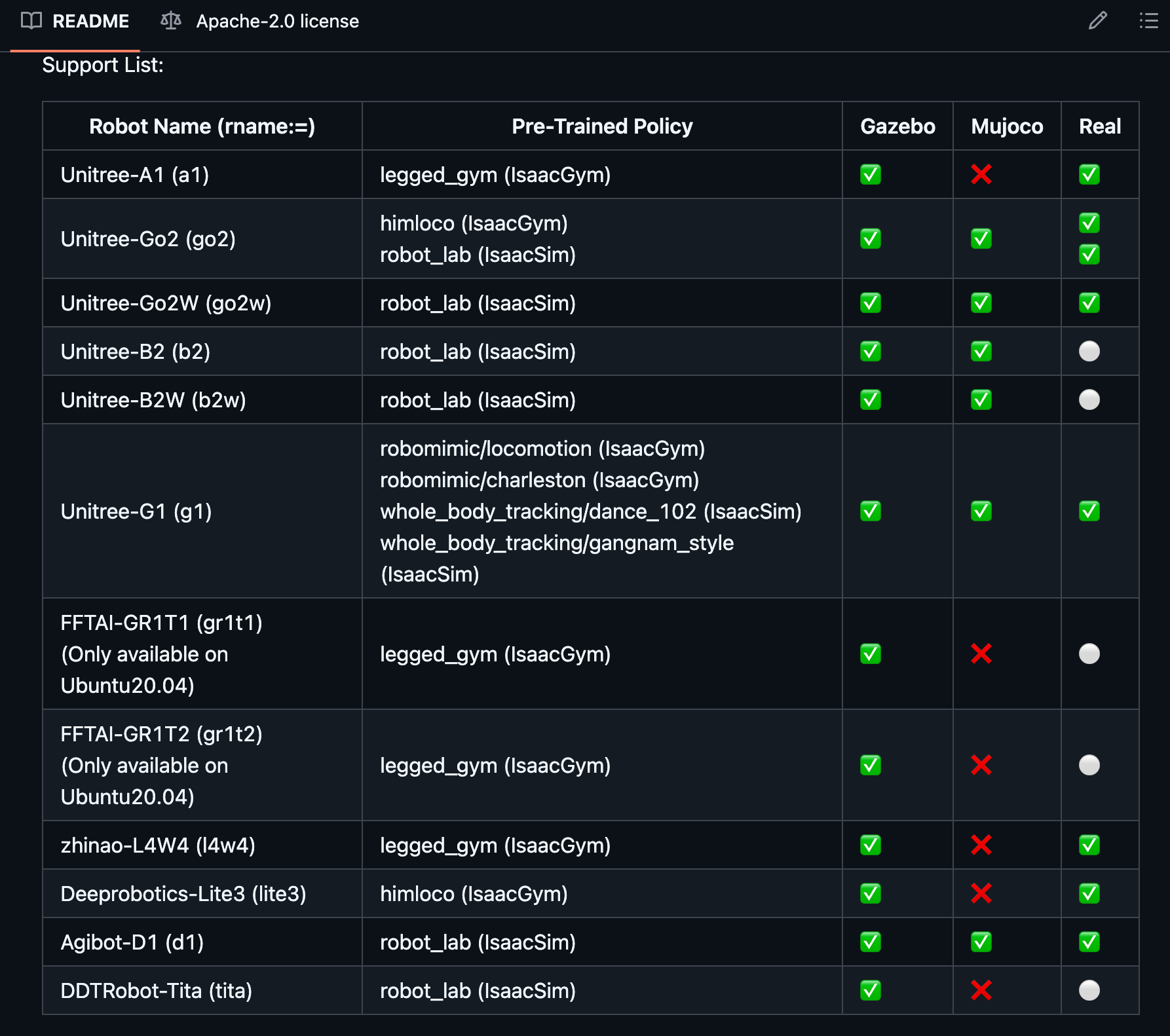Click Gazebo check mark for Unitree-G1
Viewport: 1170px width, 1036px height.
point(871,511)
